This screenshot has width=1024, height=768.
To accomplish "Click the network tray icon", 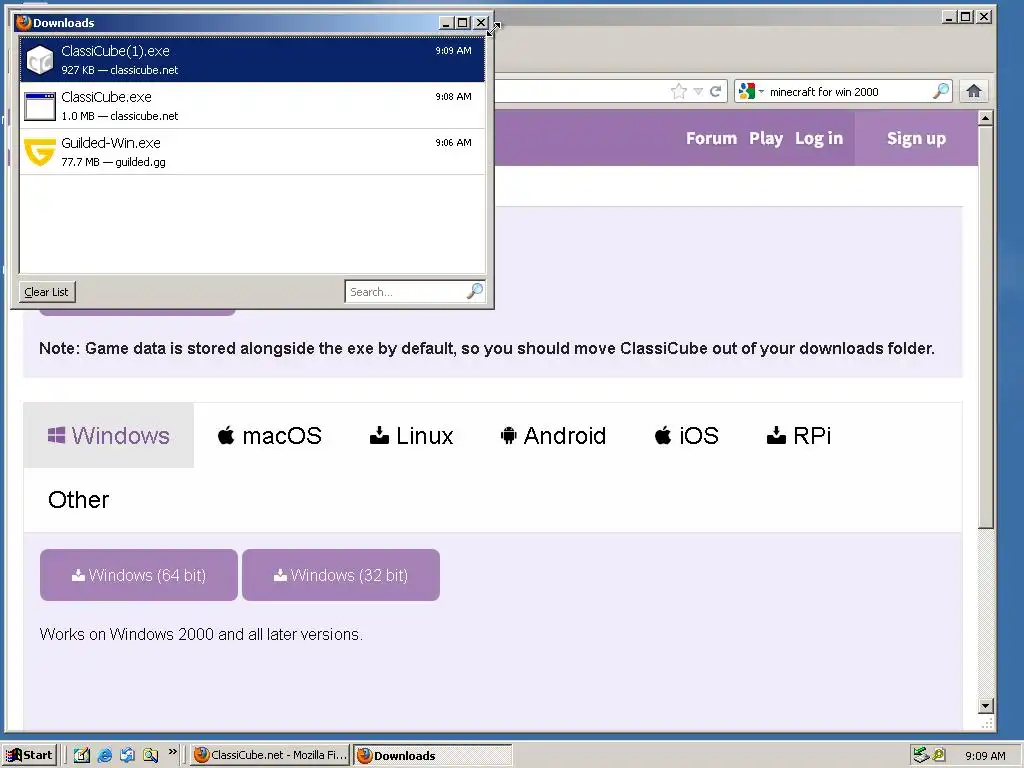I will [921, 755].
